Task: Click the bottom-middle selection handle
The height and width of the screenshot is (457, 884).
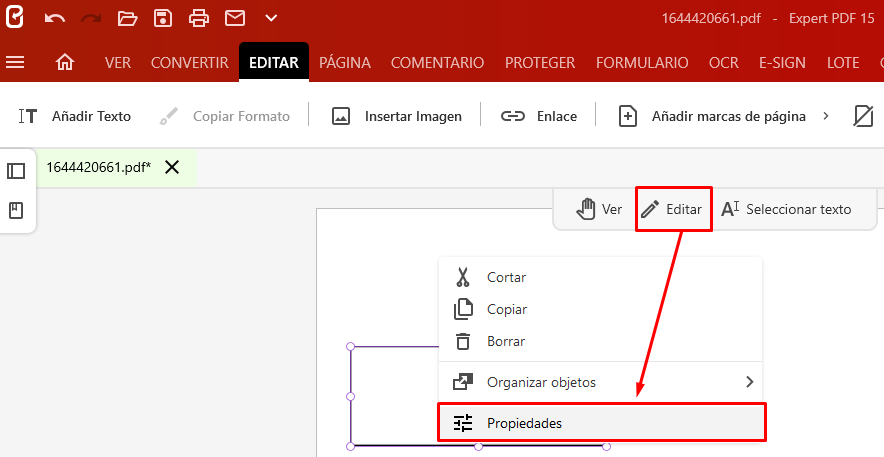Action: [x=478, y=446]
